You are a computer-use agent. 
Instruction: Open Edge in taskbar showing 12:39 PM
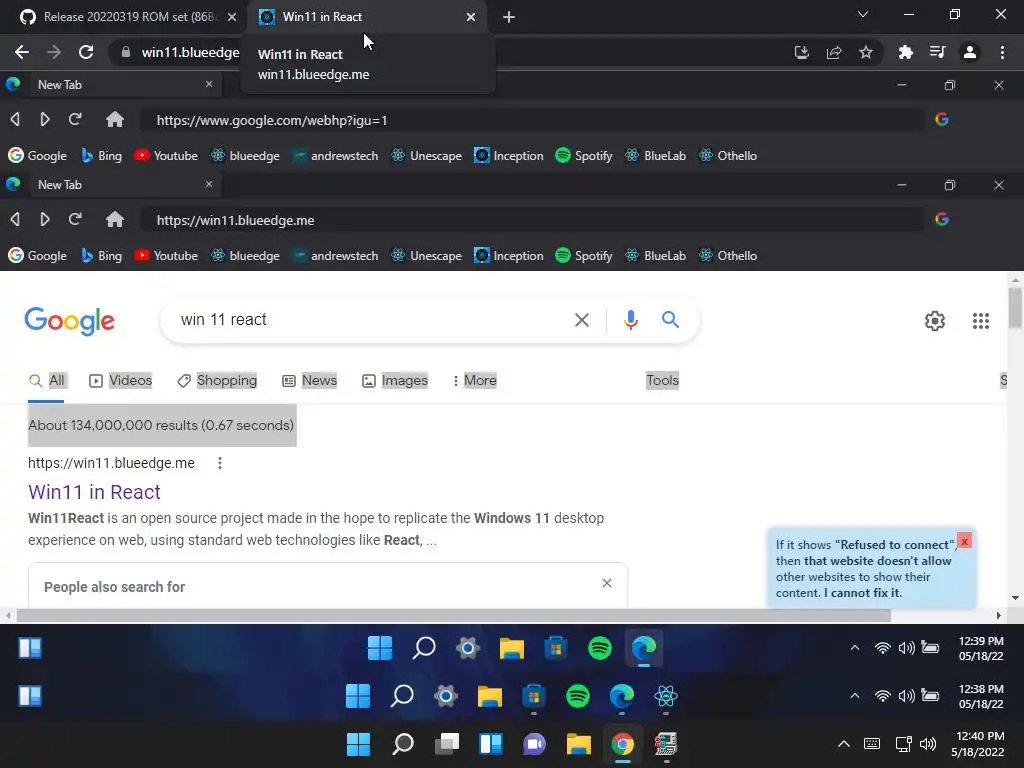[643, 648]
